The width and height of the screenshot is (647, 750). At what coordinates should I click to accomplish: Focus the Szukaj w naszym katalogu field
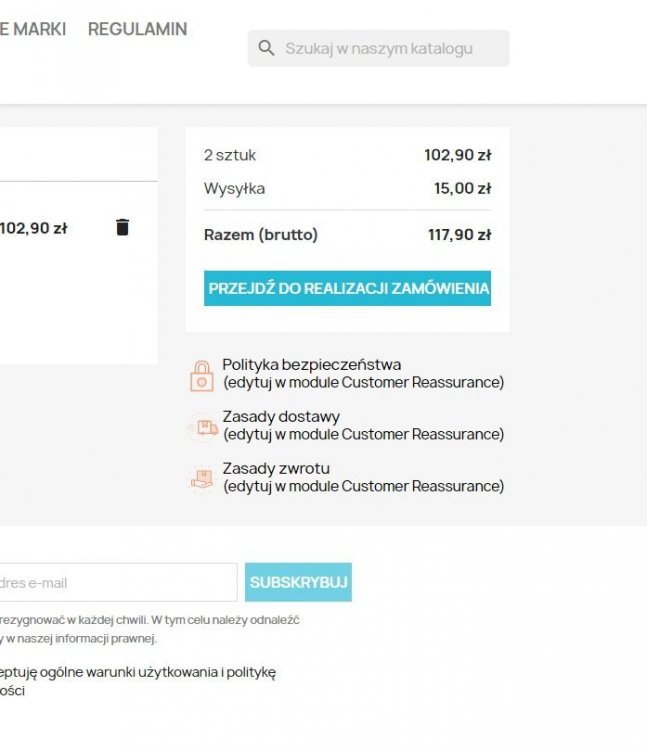click(379, 48)
